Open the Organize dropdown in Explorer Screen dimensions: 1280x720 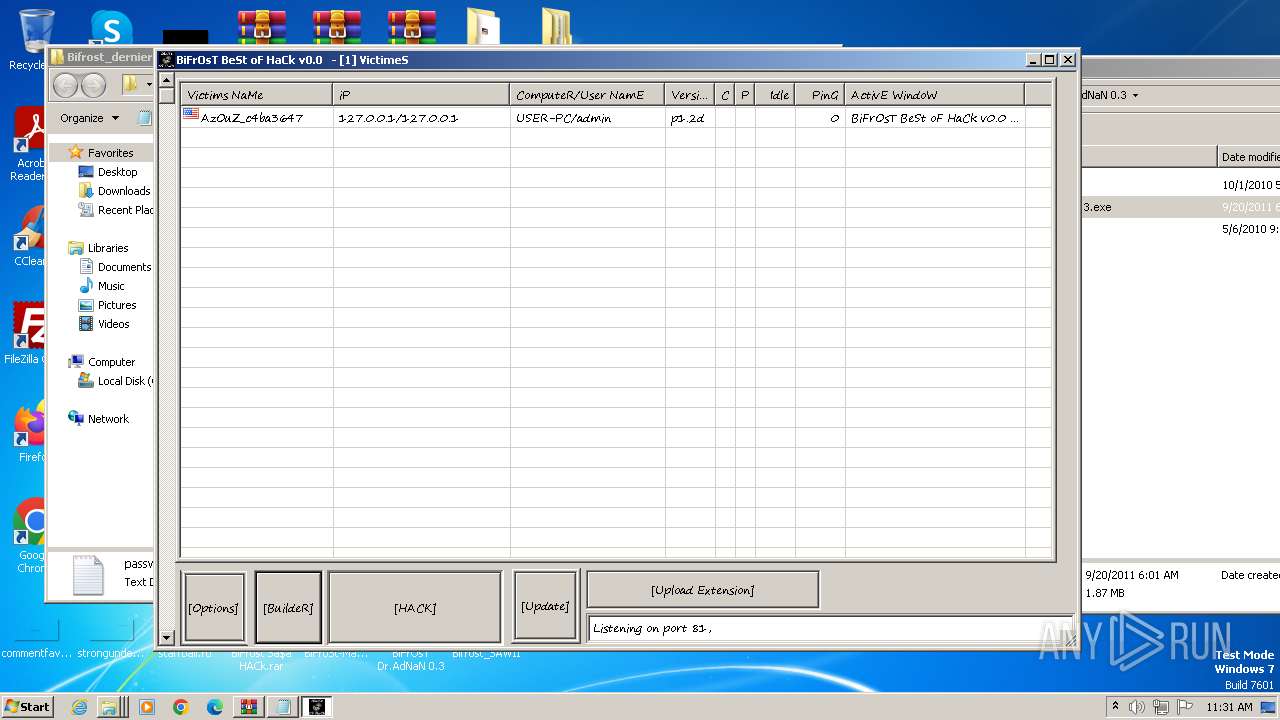coord(89,118)
